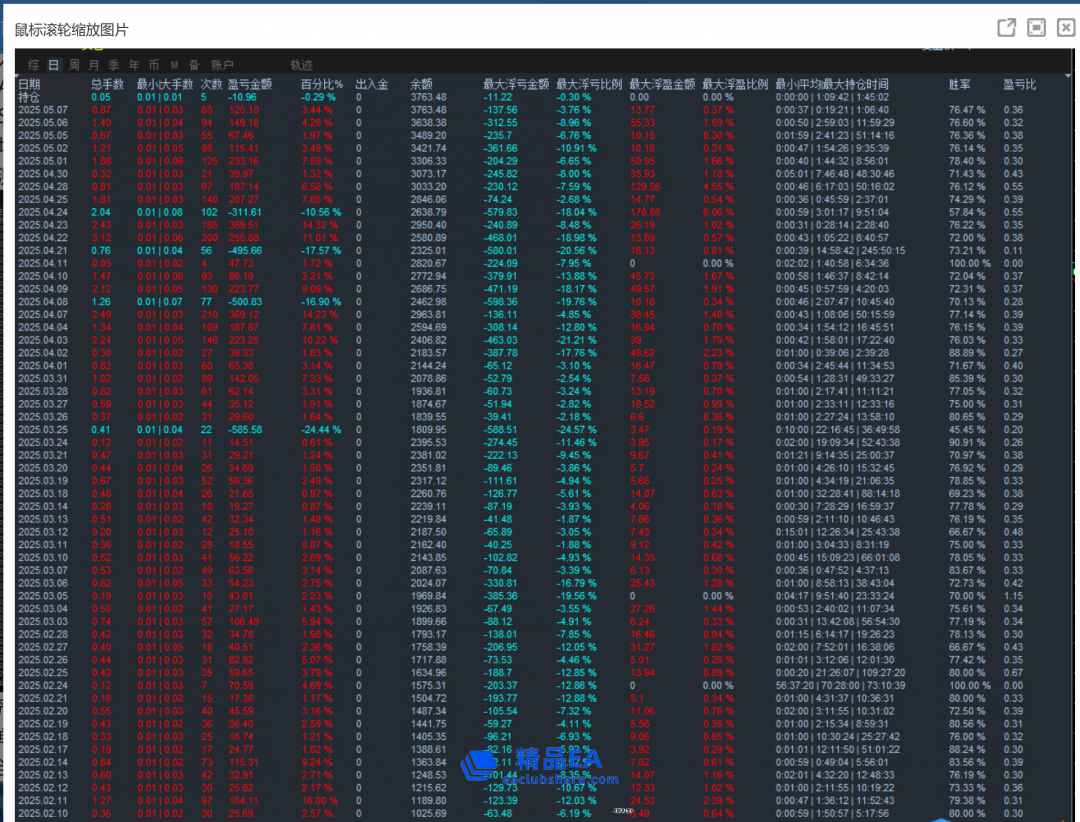Switch to the 月 (monthly) tab

(x=94, y=65)
